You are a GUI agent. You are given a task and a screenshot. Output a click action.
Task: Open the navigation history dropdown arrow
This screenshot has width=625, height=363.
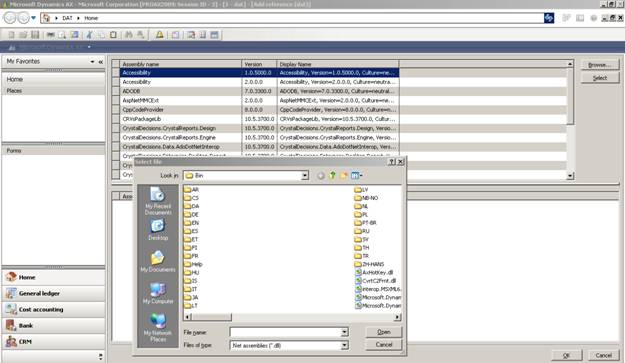pyautogui.click(x=33, y=18)
